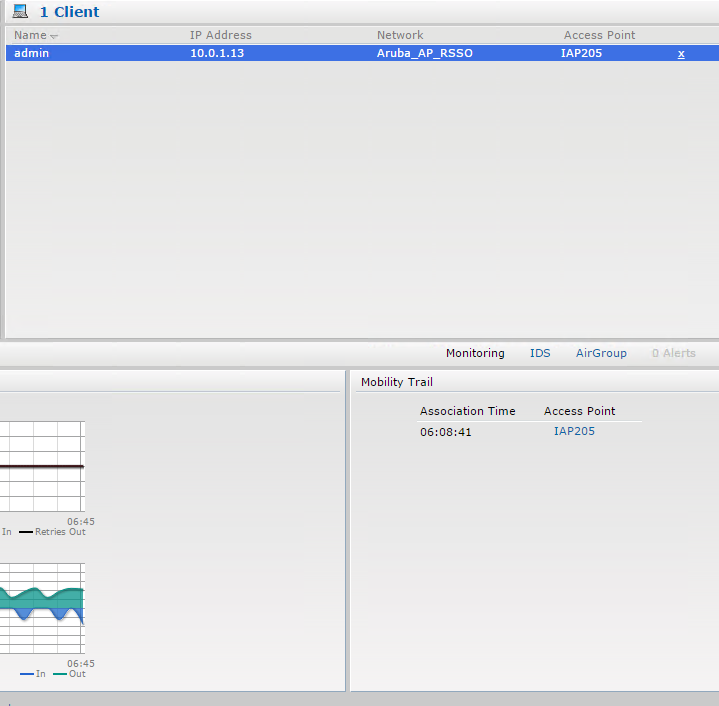The width and height of the screenshot is (719, 706).
Task: Open the IDS tab
Action: tap(540, 353)
